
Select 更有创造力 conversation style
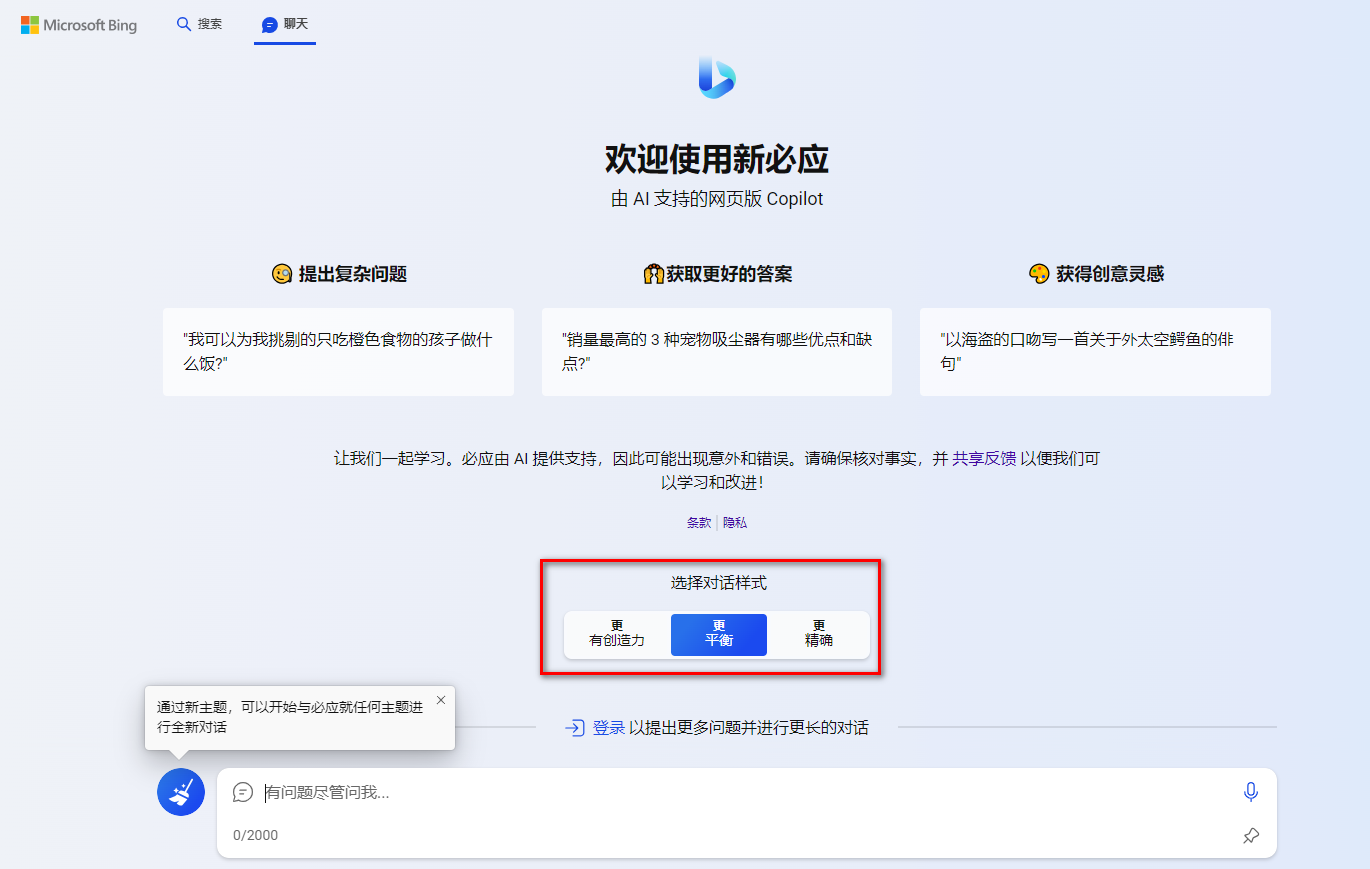click(617, 634)
